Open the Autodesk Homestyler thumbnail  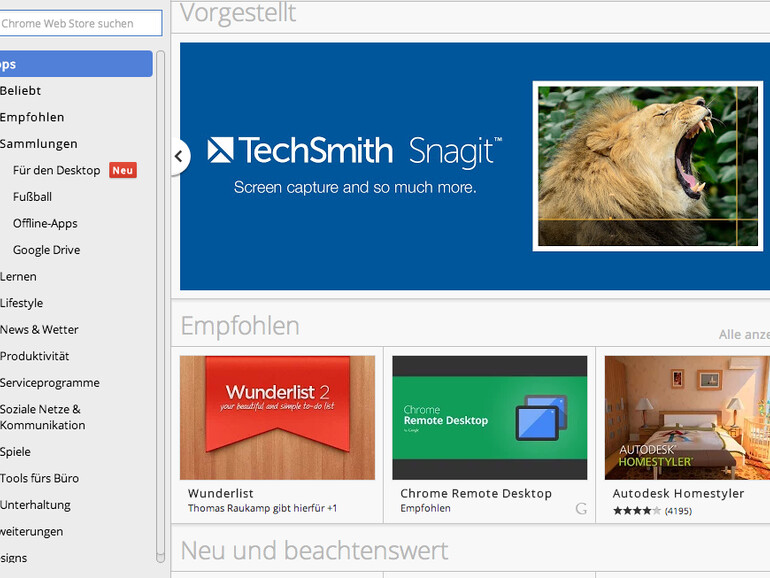[x=688, y=417]
